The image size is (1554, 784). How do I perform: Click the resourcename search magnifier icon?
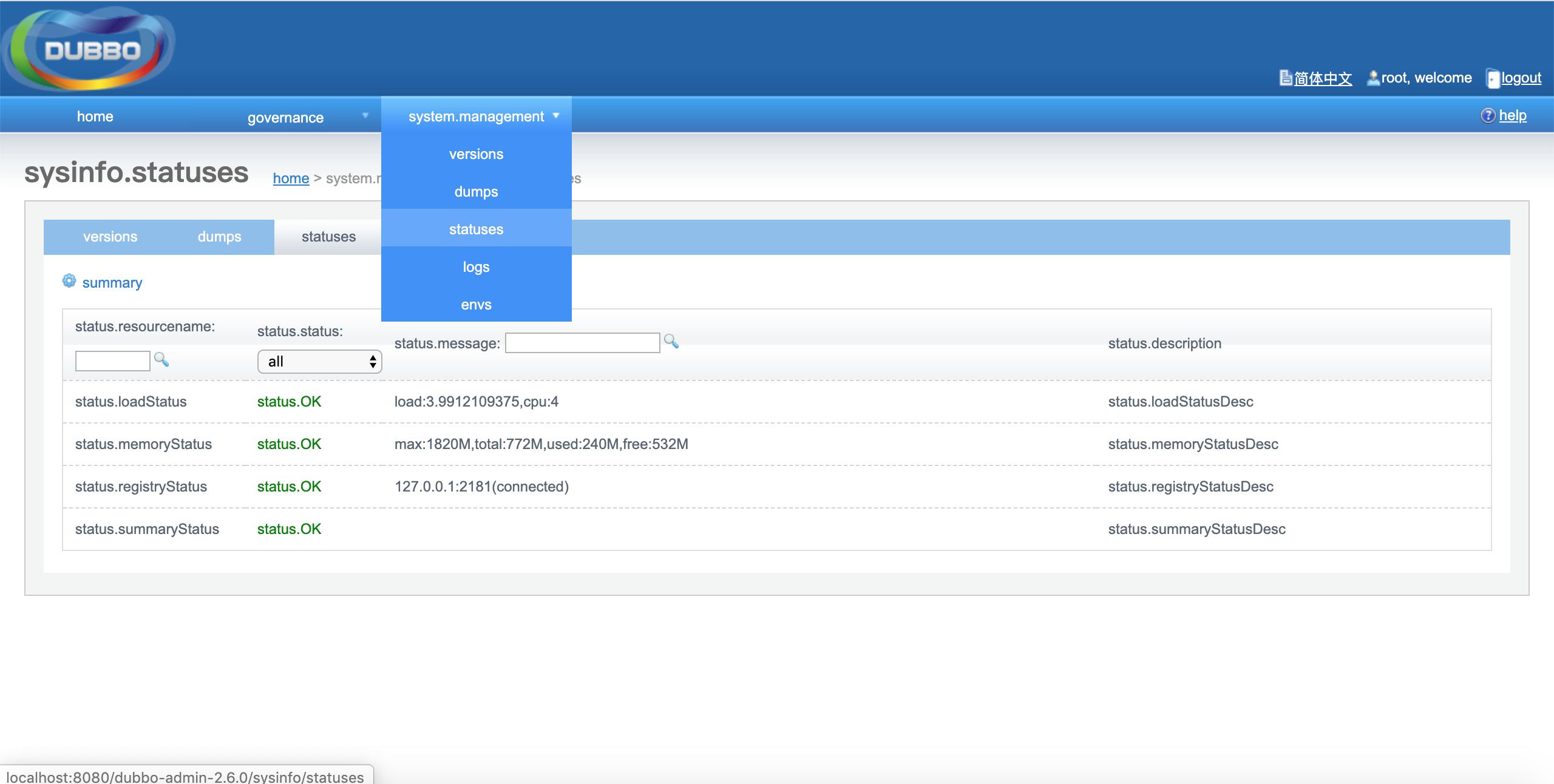click(x=161, y=359)
